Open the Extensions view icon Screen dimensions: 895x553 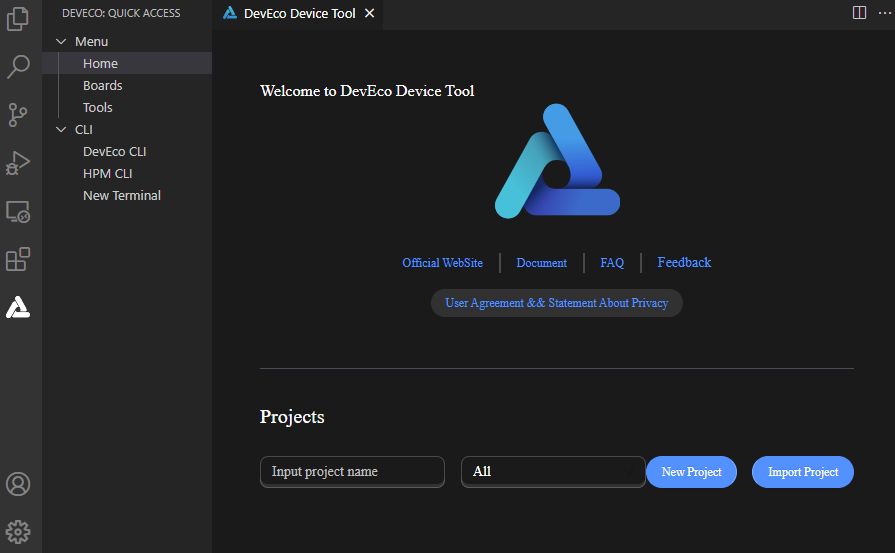[18, 259]
